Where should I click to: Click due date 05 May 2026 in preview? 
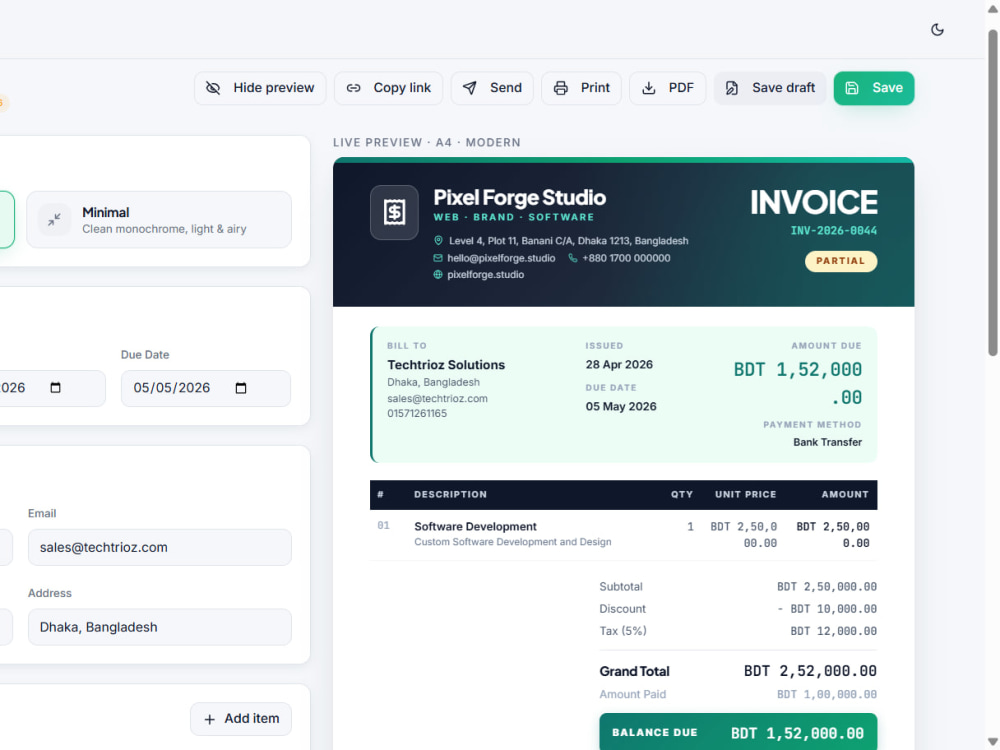coord(621,407)
